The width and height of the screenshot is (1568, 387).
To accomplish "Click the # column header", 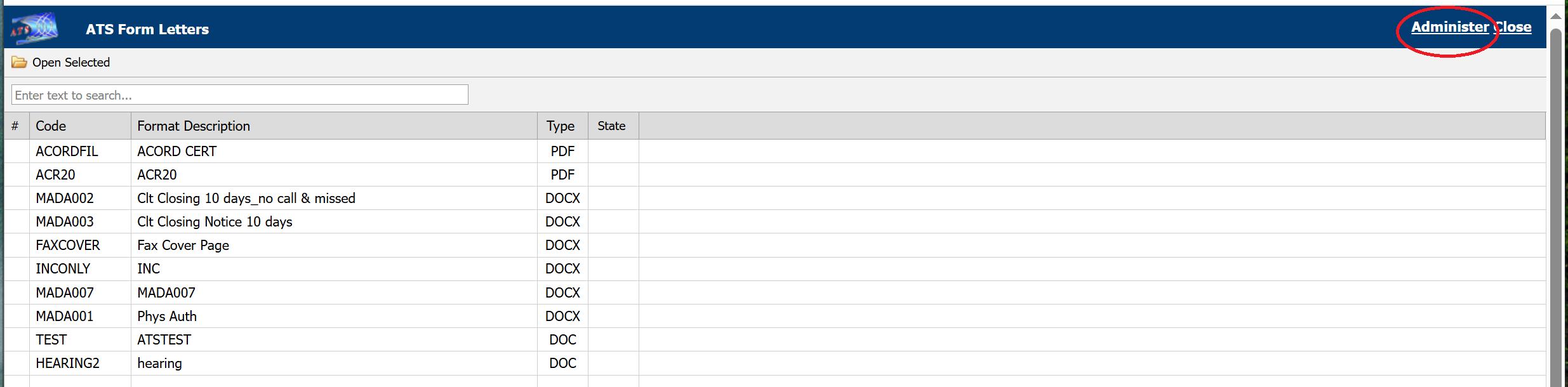I will (15, 126).
